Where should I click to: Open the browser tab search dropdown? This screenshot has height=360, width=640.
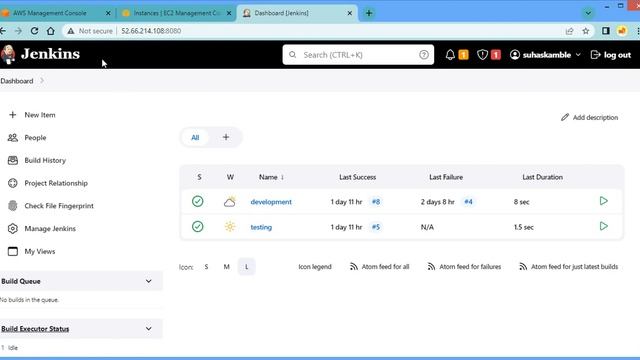tap(588, 13)
